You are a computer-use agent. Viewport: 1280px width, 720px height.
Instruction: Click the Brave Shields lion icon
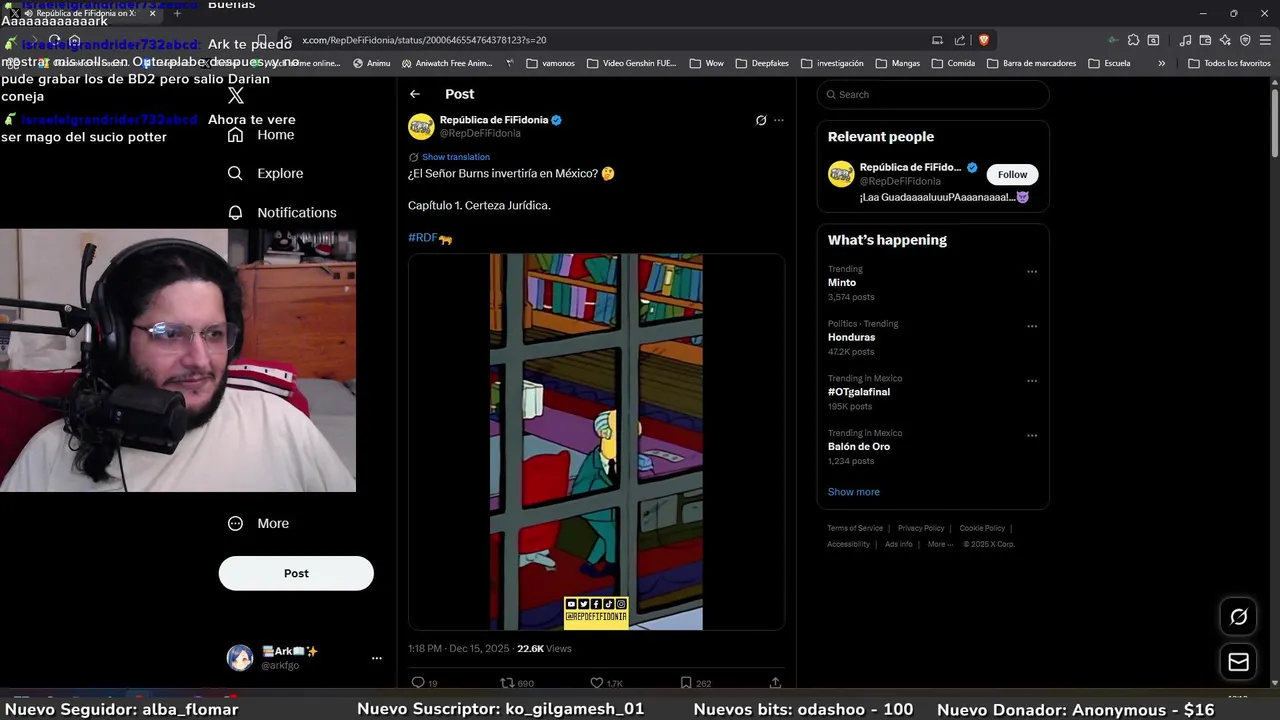coord(984,40)
